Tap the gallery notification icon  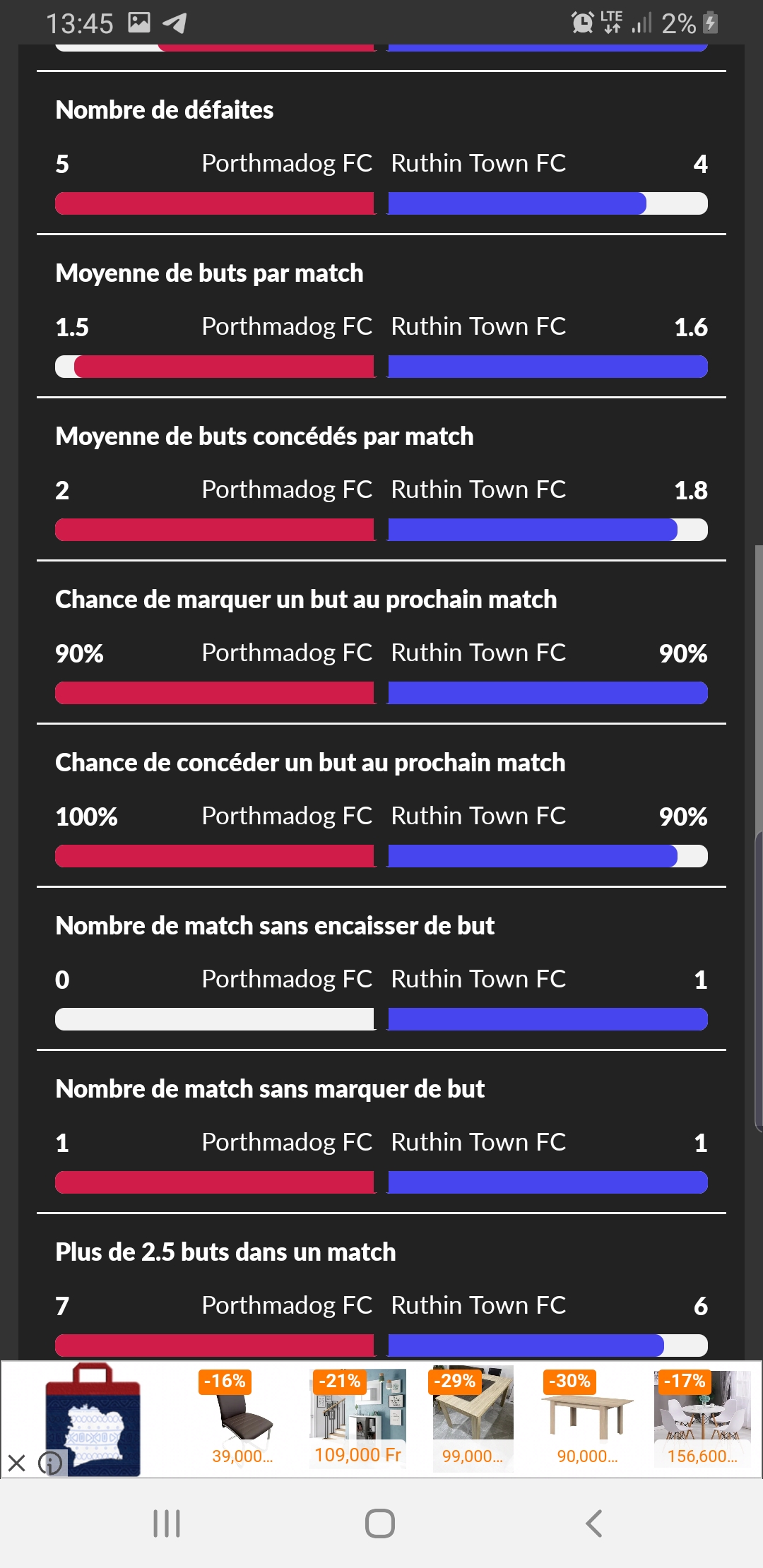coord(139,23)
